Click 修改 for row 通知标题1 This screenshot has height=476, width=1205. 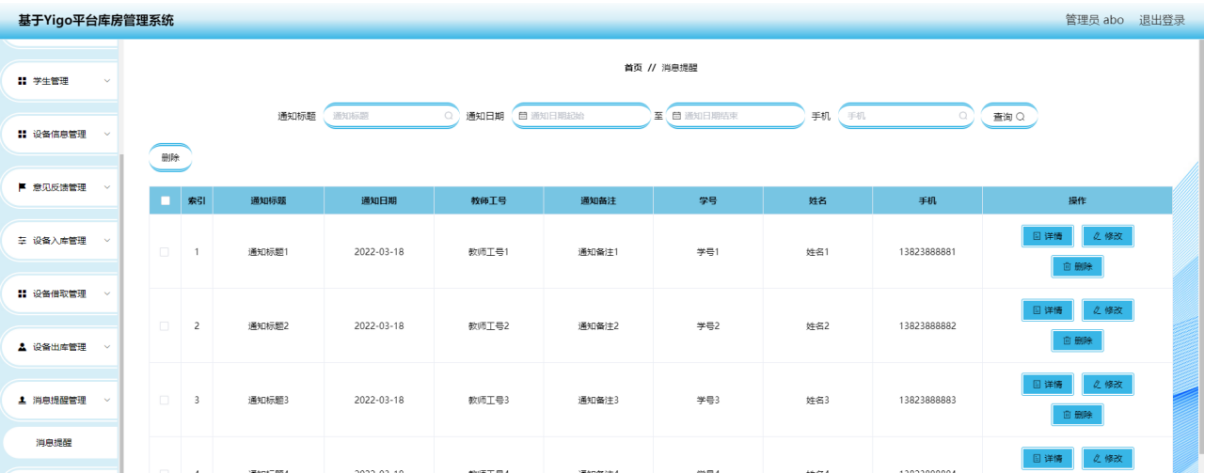[1107, 236]
